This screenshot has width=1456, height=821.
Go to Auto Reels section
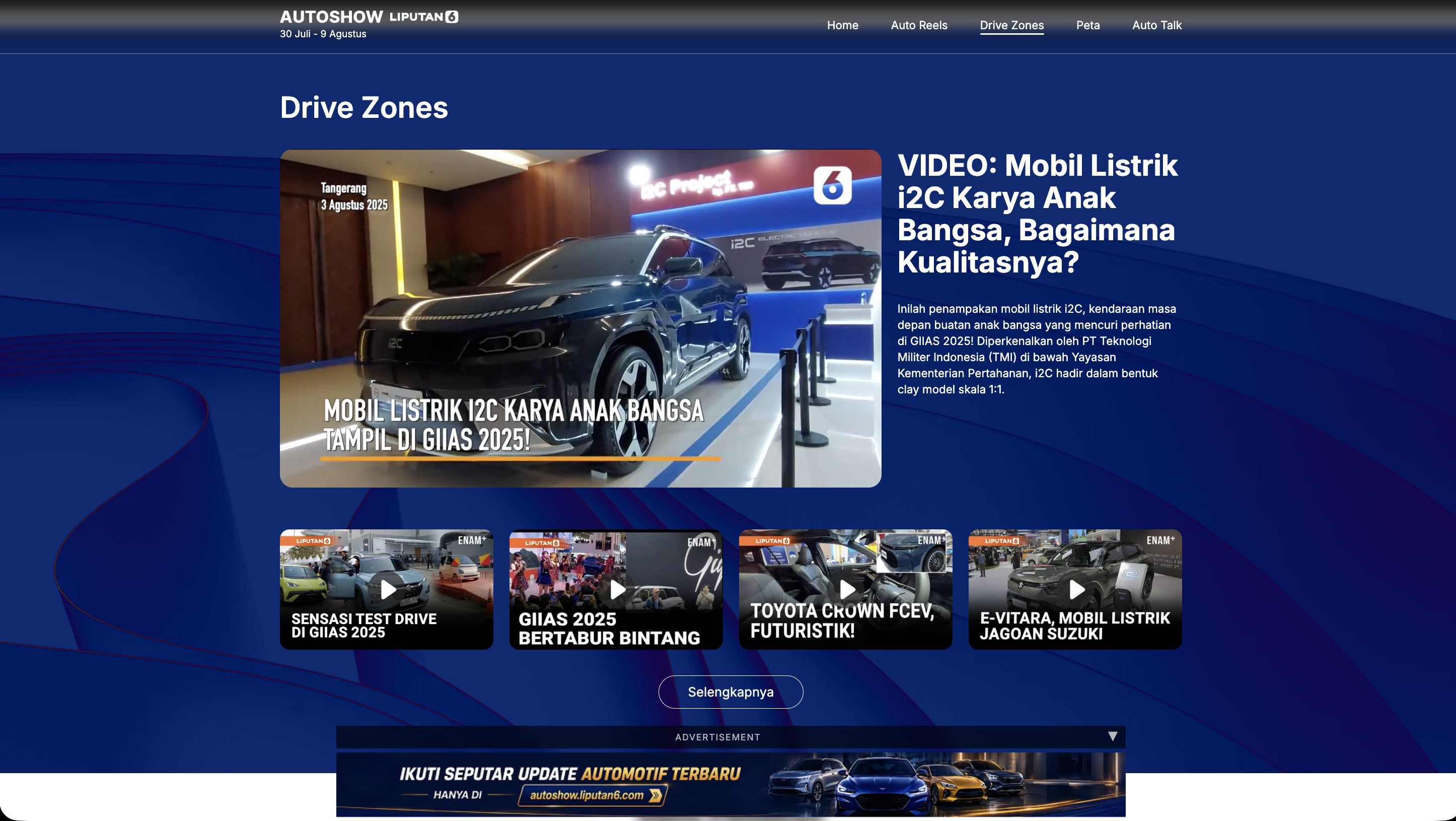[919, 25]
